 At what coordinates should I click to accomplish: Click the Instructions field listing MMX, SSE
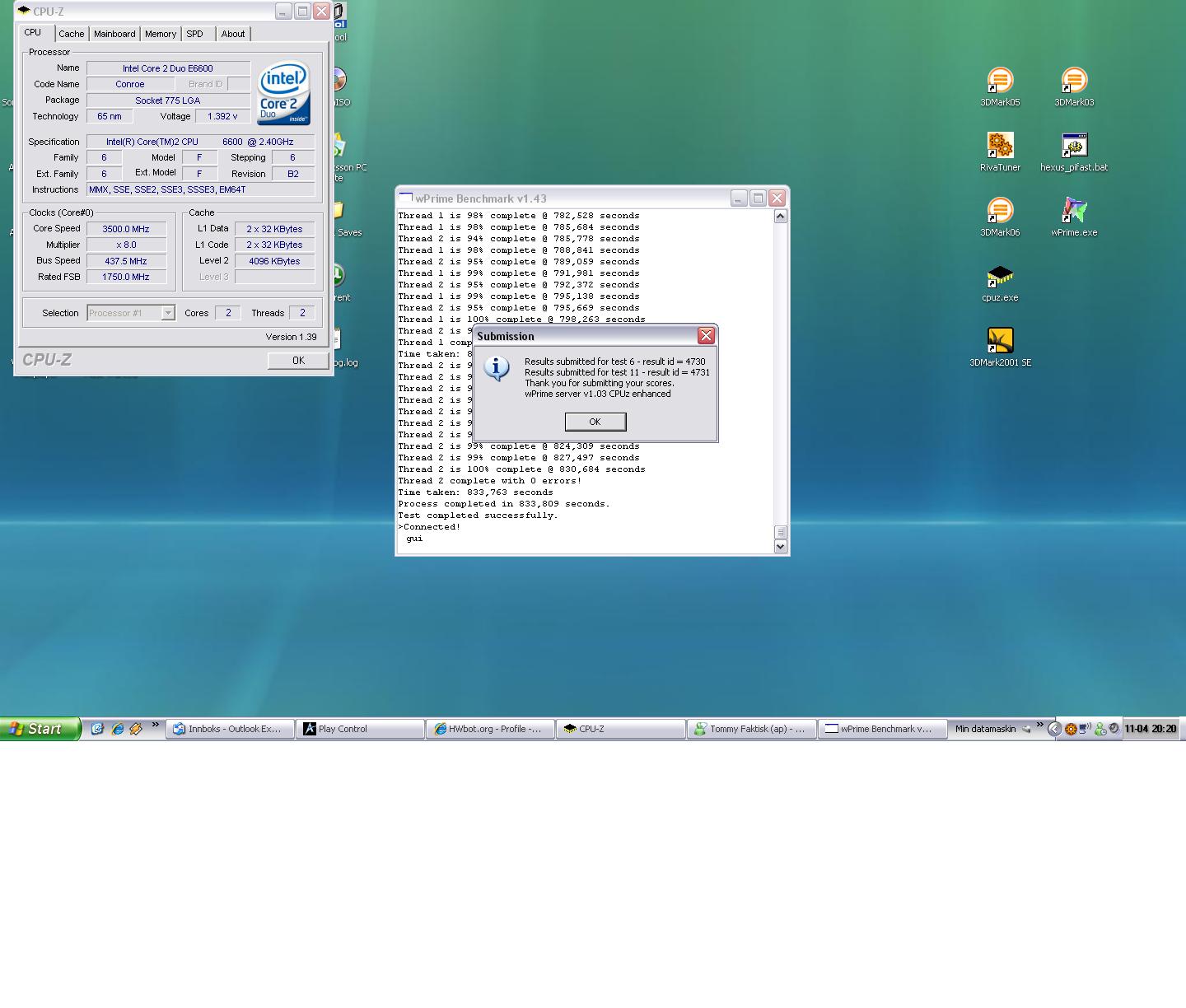[200, 189]
